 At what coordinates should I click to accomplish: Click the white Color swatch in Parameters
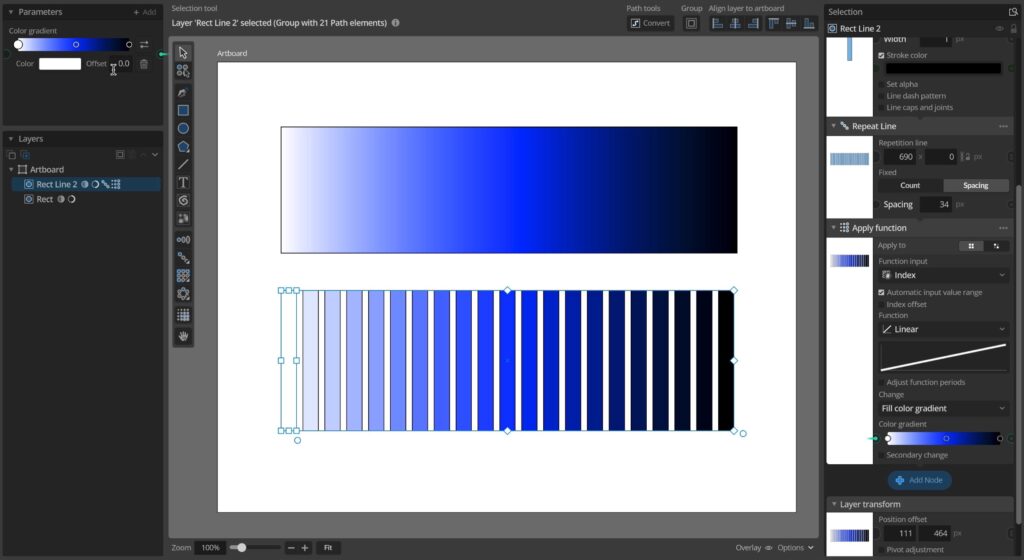pyautogui.click(x=60, y=64)
